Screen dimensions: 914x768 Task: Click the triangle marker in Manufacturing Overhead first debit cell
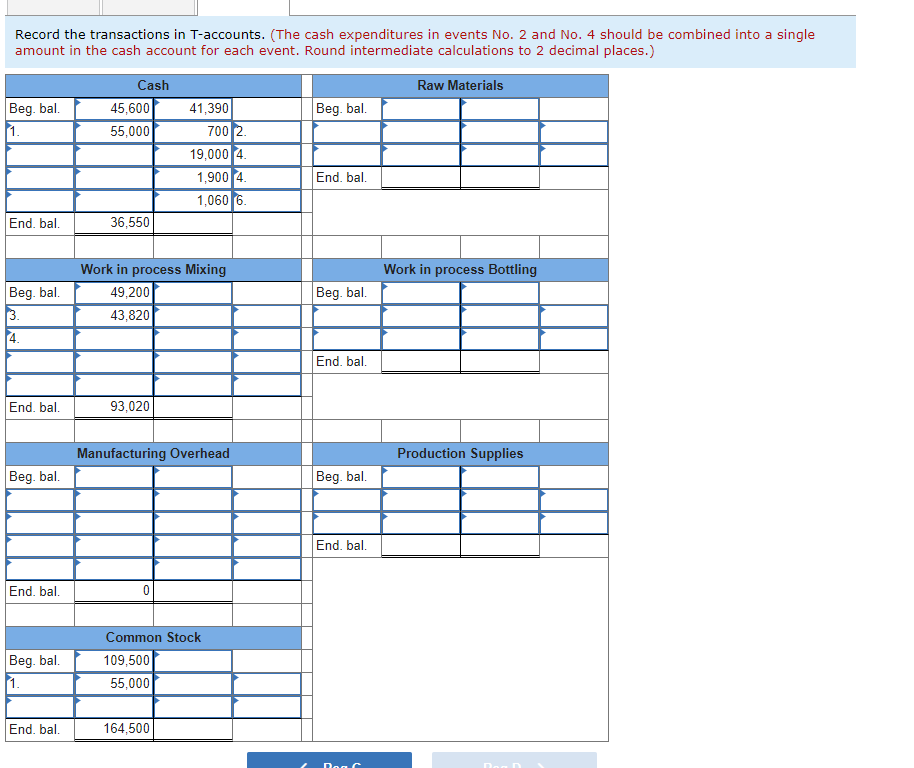point(78,472)
